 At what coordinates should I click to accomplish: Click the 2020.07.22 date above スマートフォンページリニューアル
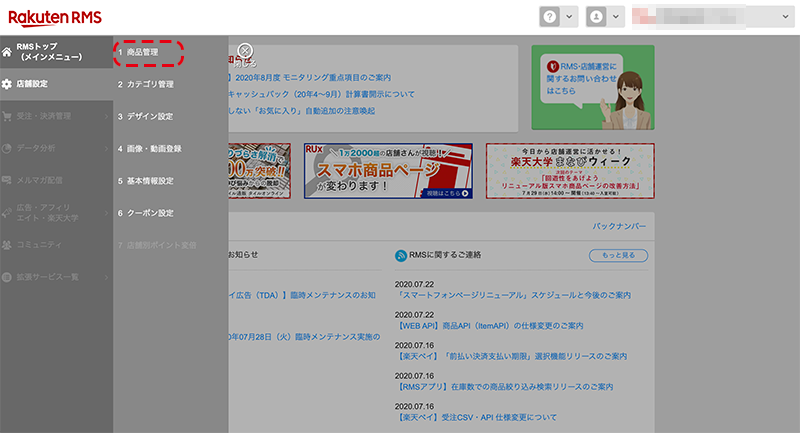coord(414,284)
